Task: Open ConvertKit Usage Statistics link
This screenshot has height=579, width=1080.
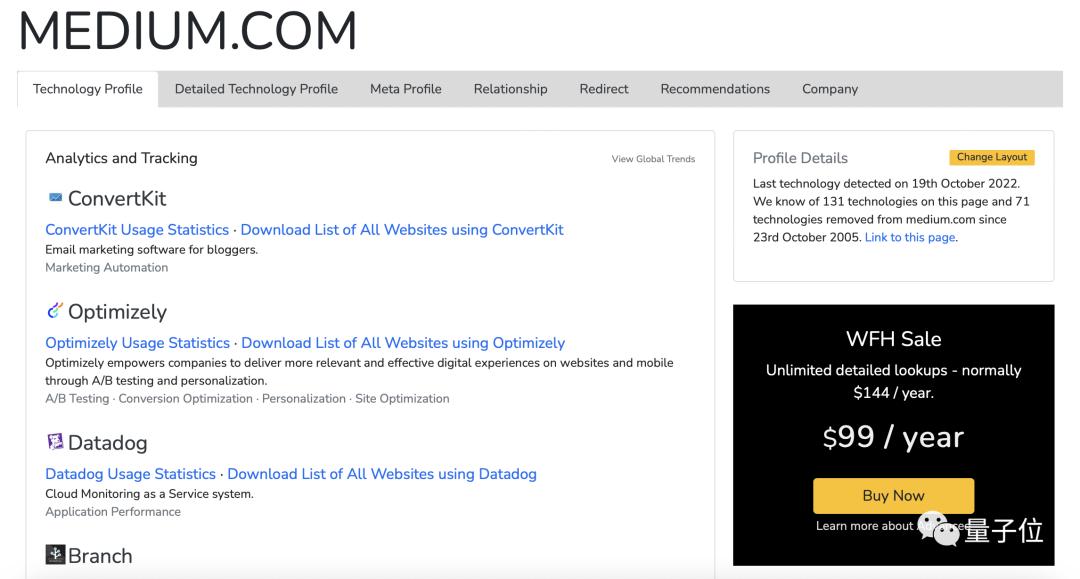Action: 137,230
